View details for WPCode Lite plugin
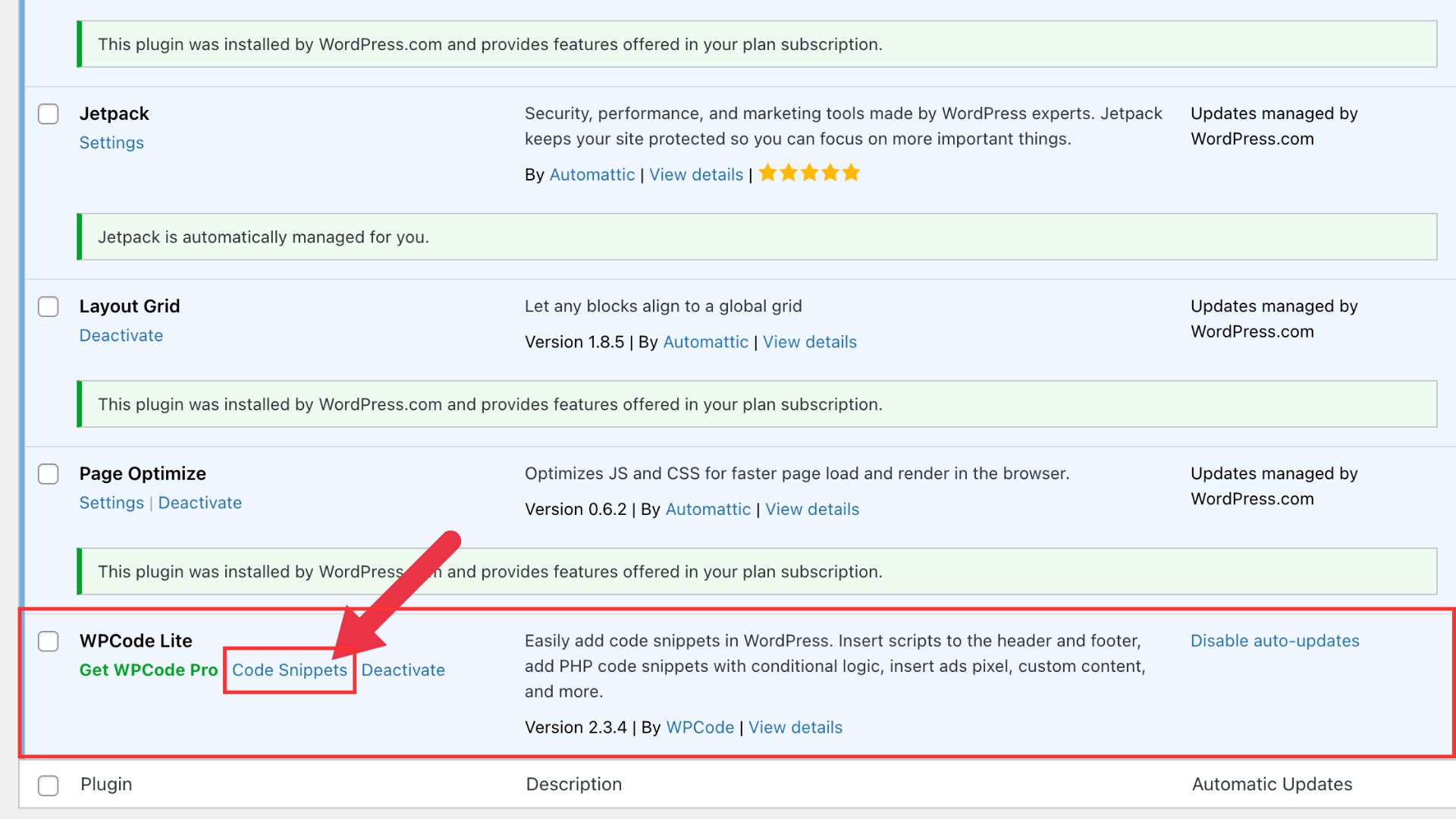Screen dimensions: 1456x819 795,727
